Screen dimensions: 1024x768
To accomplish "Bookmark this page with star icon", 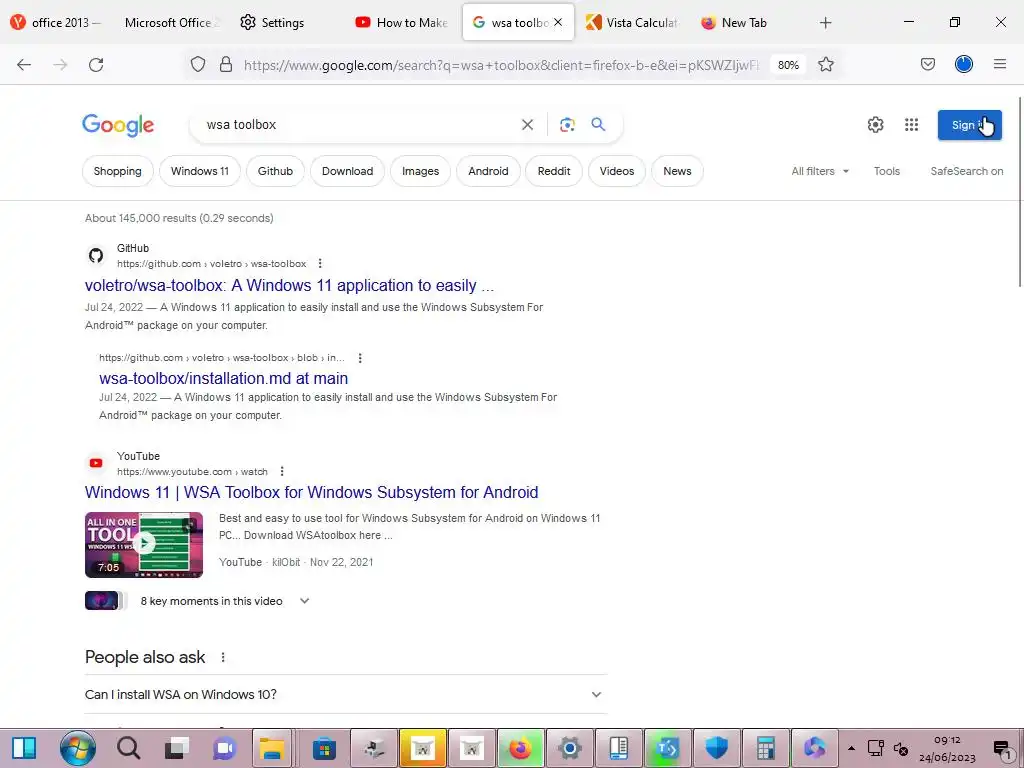I will [x=825, y=65].
